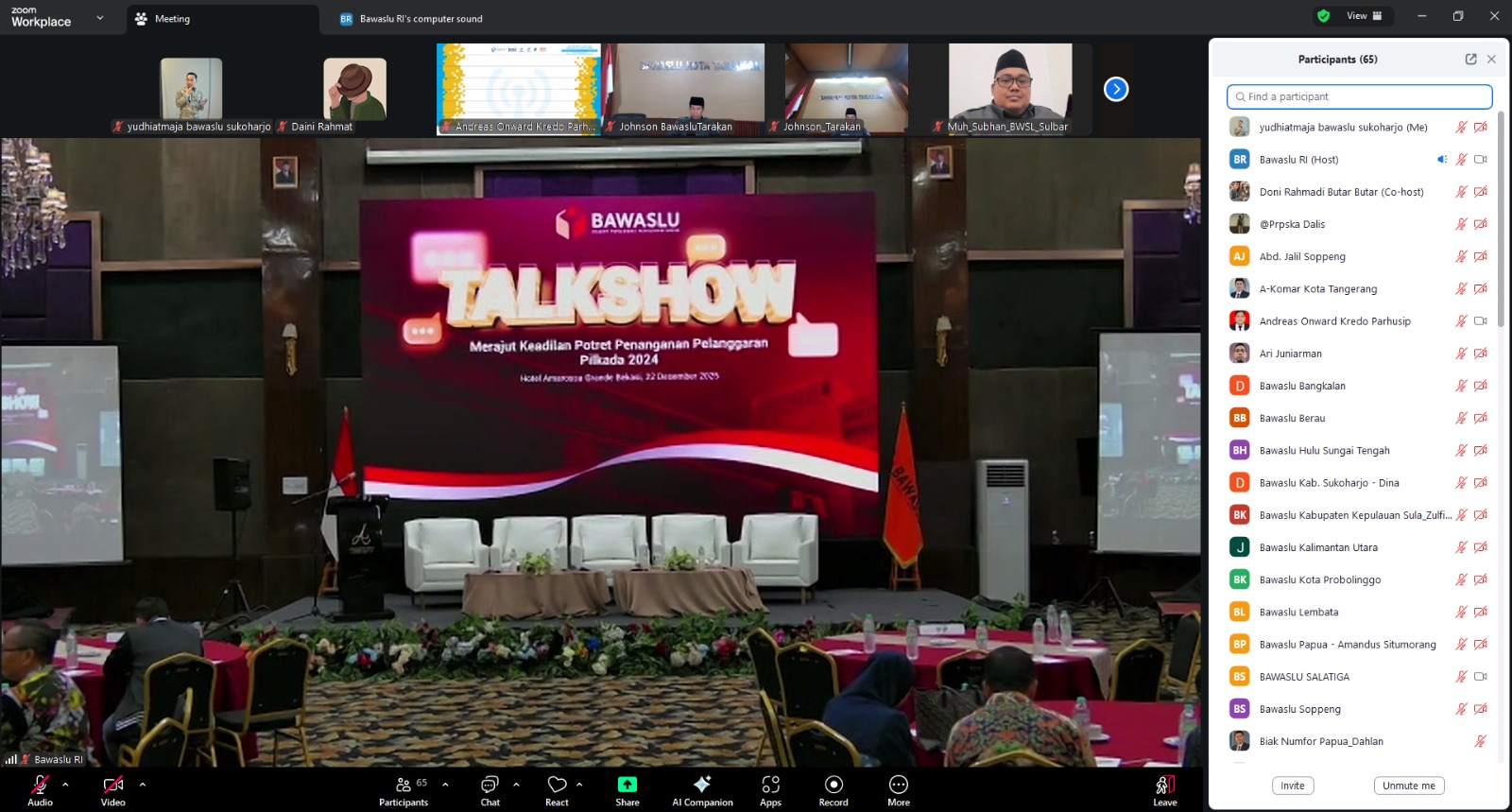1512x812 pixels.
Task: Click Ari Juniarman participant row
Action: click(x=1360, y=354)
